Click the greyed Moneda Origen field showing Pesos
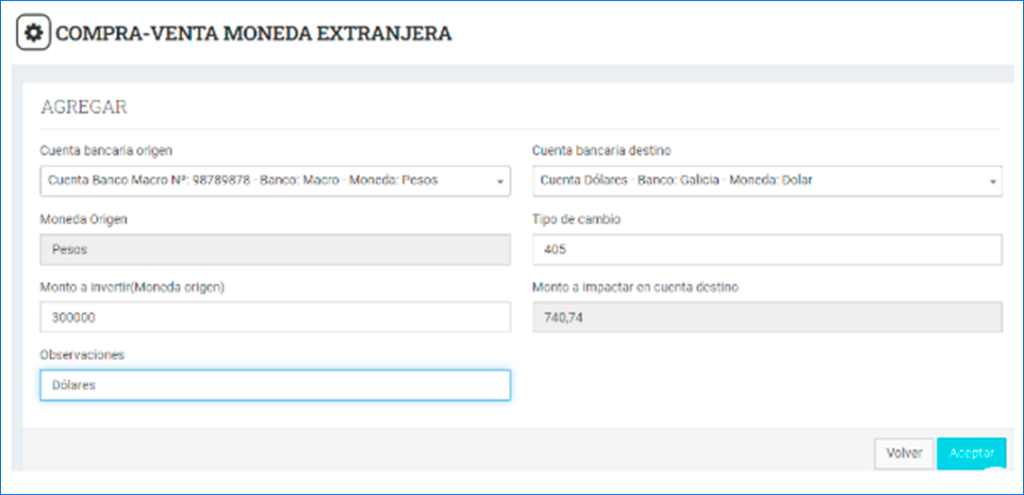This screenshot has width=1024, height=495. (x=275, y=249)
